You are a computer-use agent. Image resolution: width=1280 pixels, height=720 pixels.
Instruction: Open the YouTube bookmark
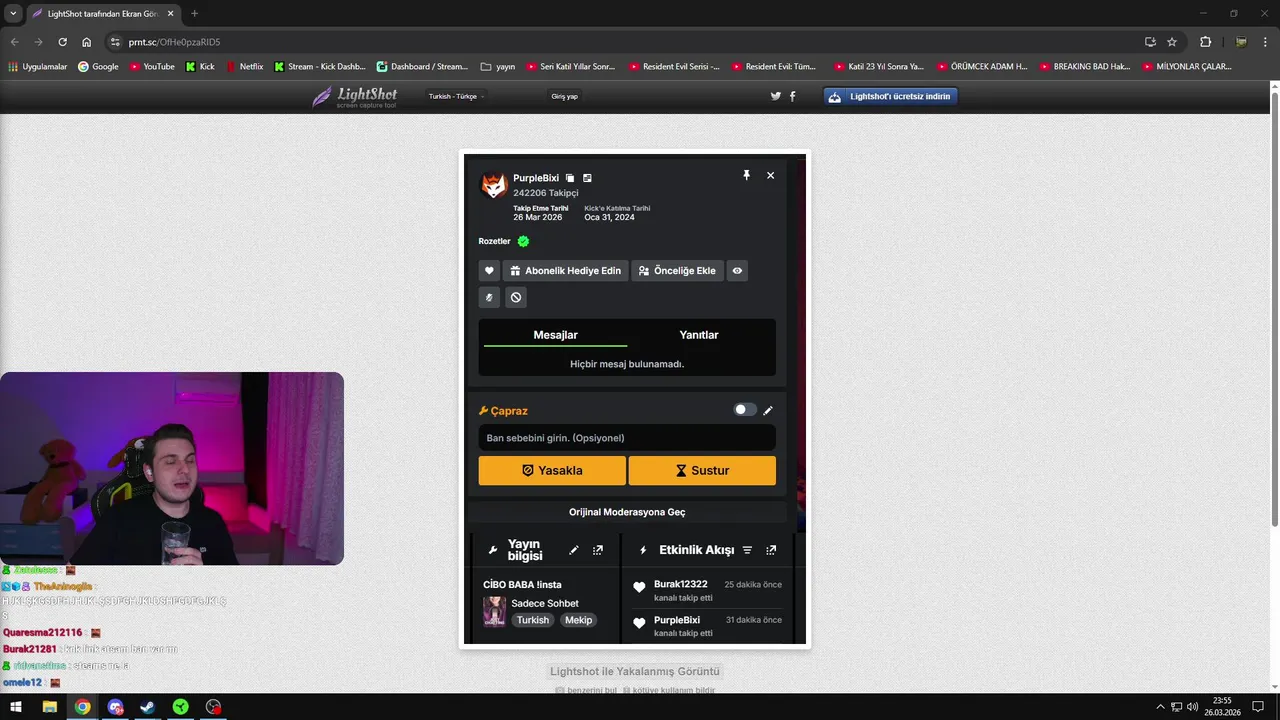click(x=151, y=67)
